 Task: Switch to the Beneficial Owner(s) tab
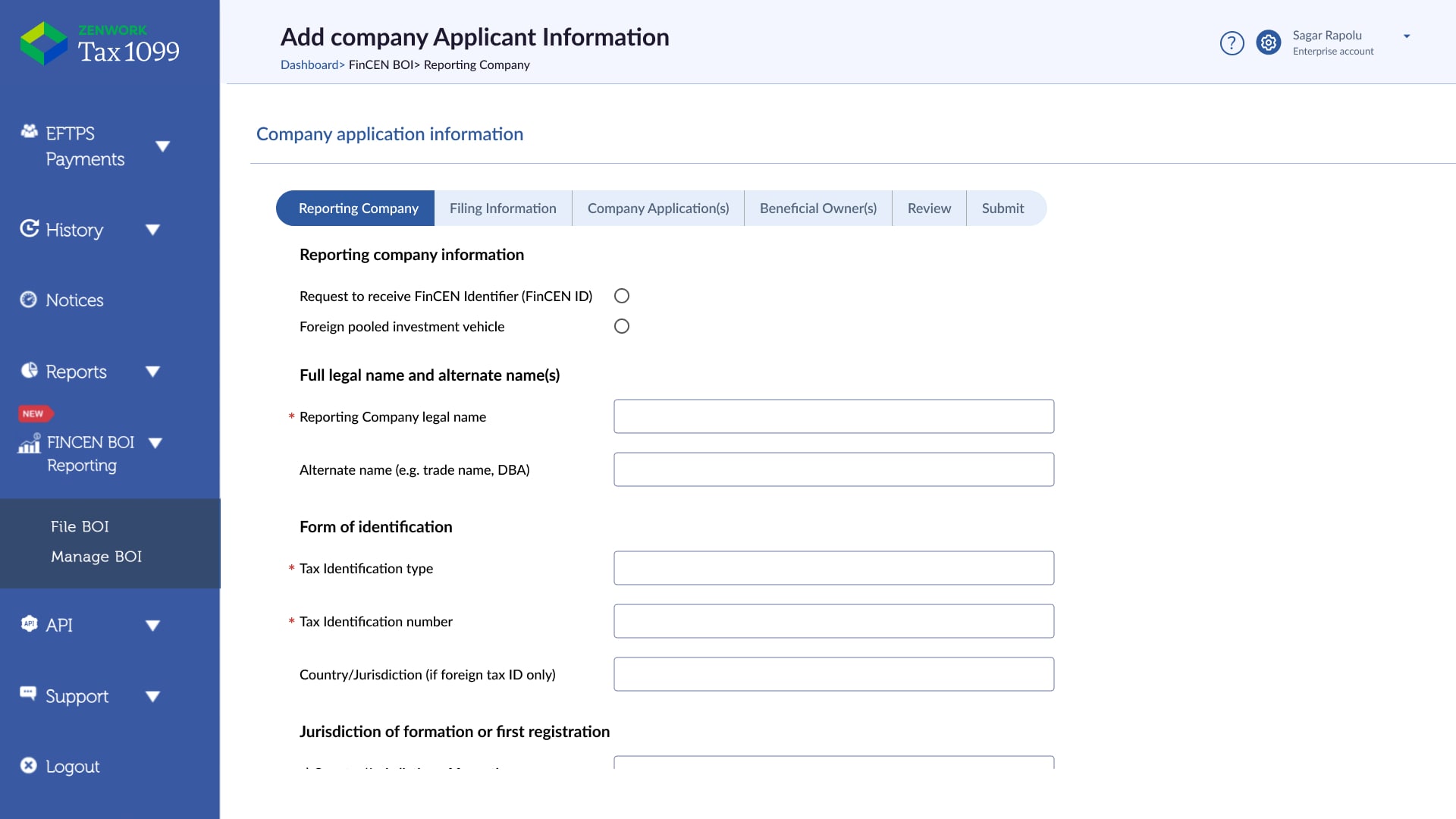point(818,208)
